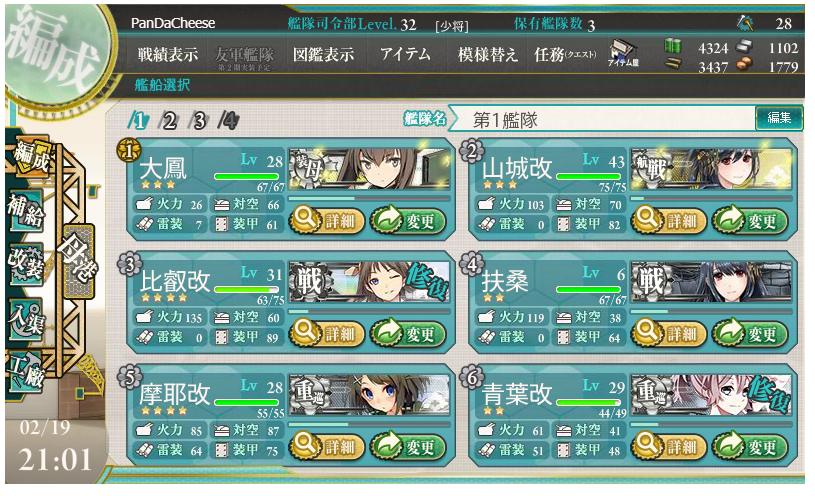This screenshot has width=815, height=496.
Task: Open the 工廠 (Factory) sidebar icon
Action: click(25, 371)
